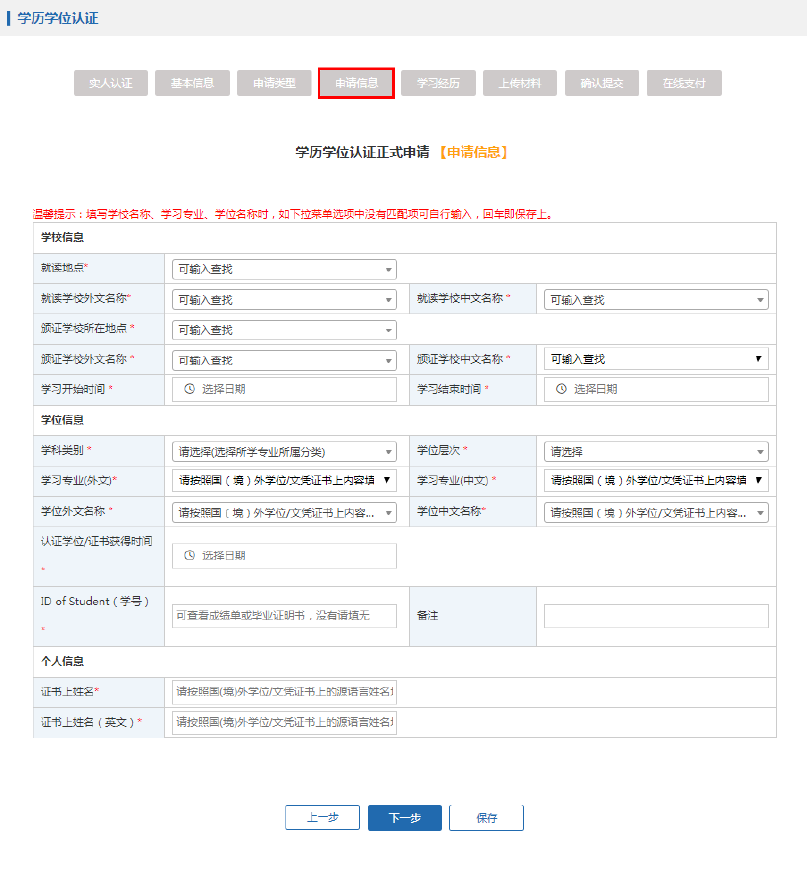Click the 下一步 button
Image resolution: width=807 pixels, height=882 pixels.
[404, 818]
